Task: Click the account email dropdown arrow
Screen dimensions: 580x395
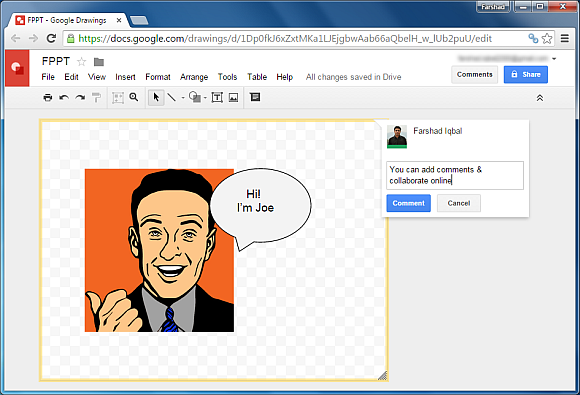Action: [554, 59]
